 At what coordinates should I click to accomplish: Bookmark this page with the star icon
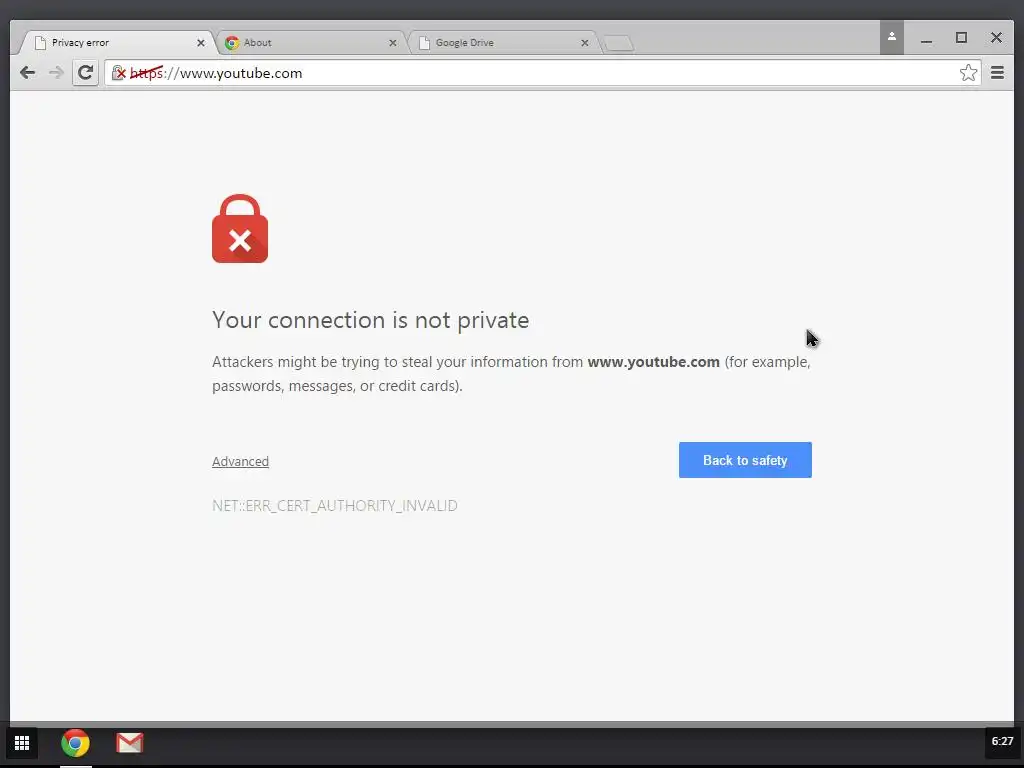pyautogui.click(x=968, y=72)
